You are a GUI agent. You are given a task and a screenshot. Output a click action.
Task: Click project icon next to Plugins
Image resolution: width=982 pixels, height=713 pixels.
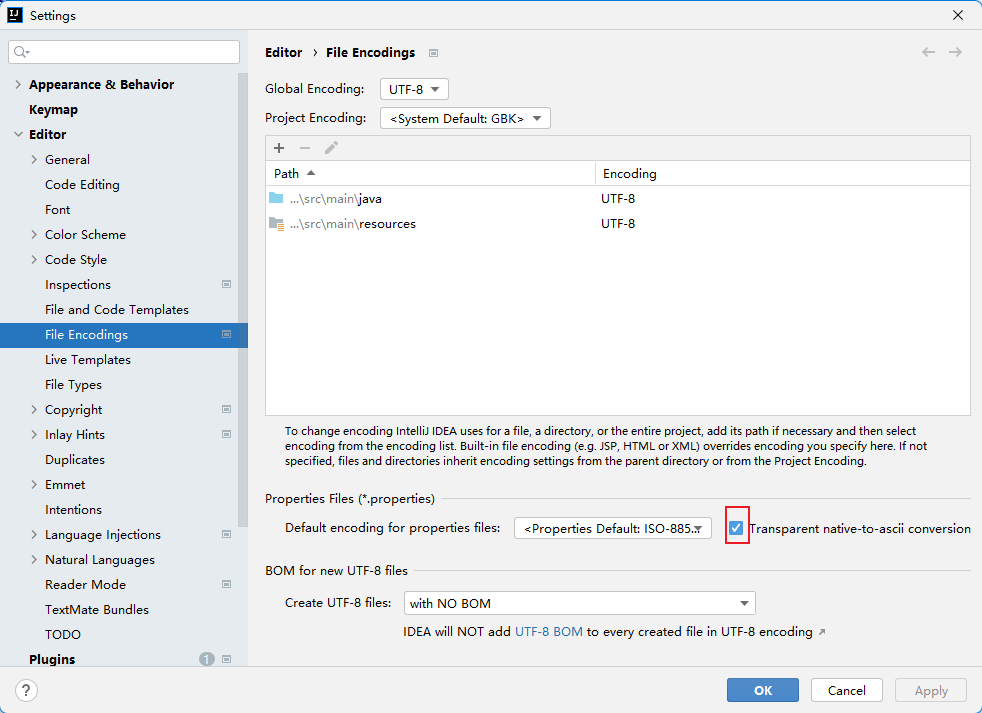point(227,659)
